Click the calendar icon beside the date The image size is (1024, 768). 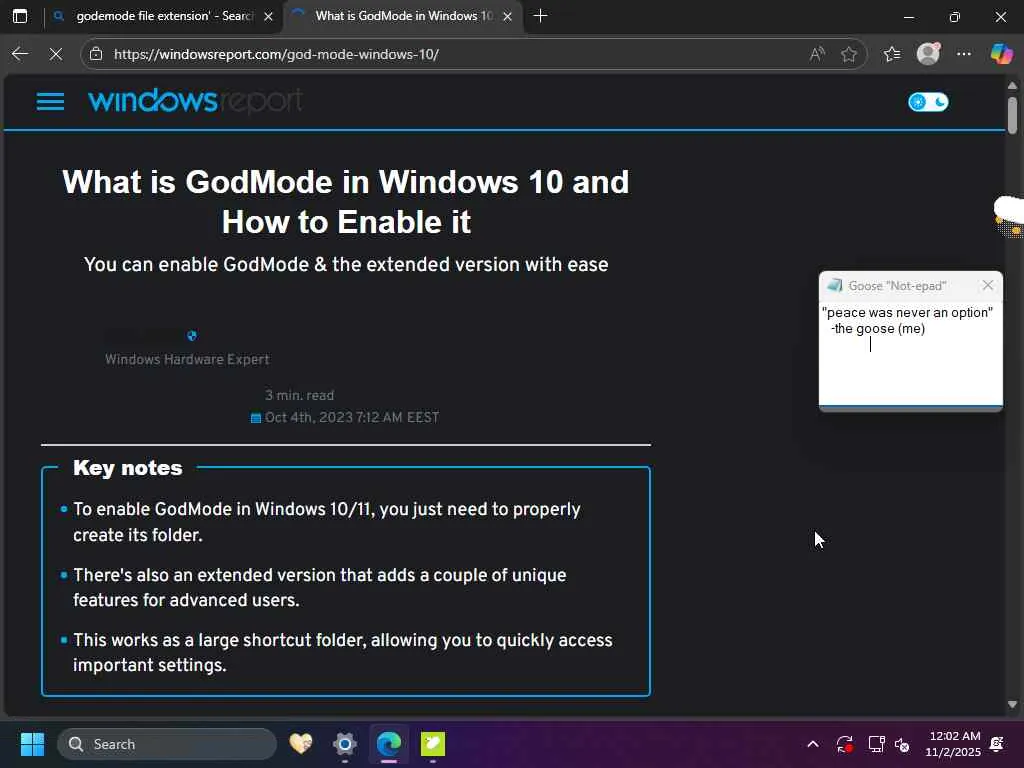(256, 418)
